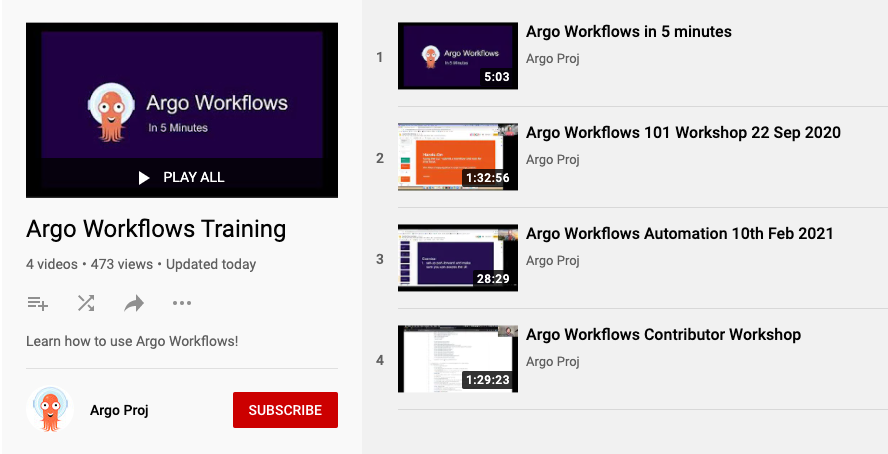Screen dimensions: 888x454
Task: Click index number 3 in the list
Action: tap(379, 259)
